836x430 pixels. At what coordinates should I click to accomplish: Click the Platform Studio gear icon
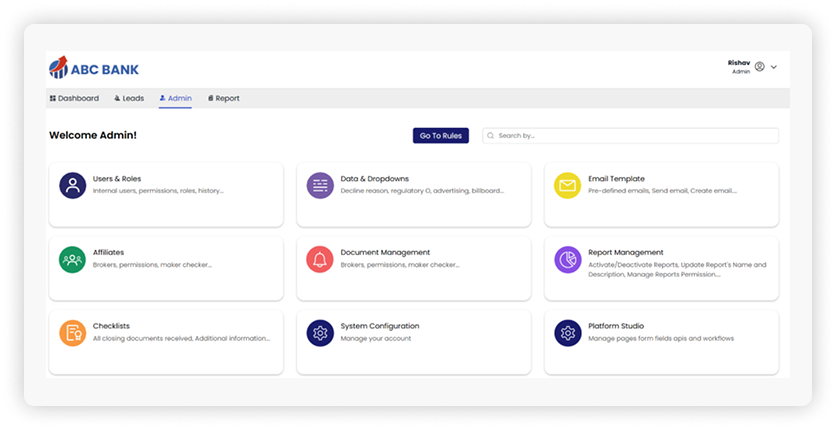tap(567, 333)
